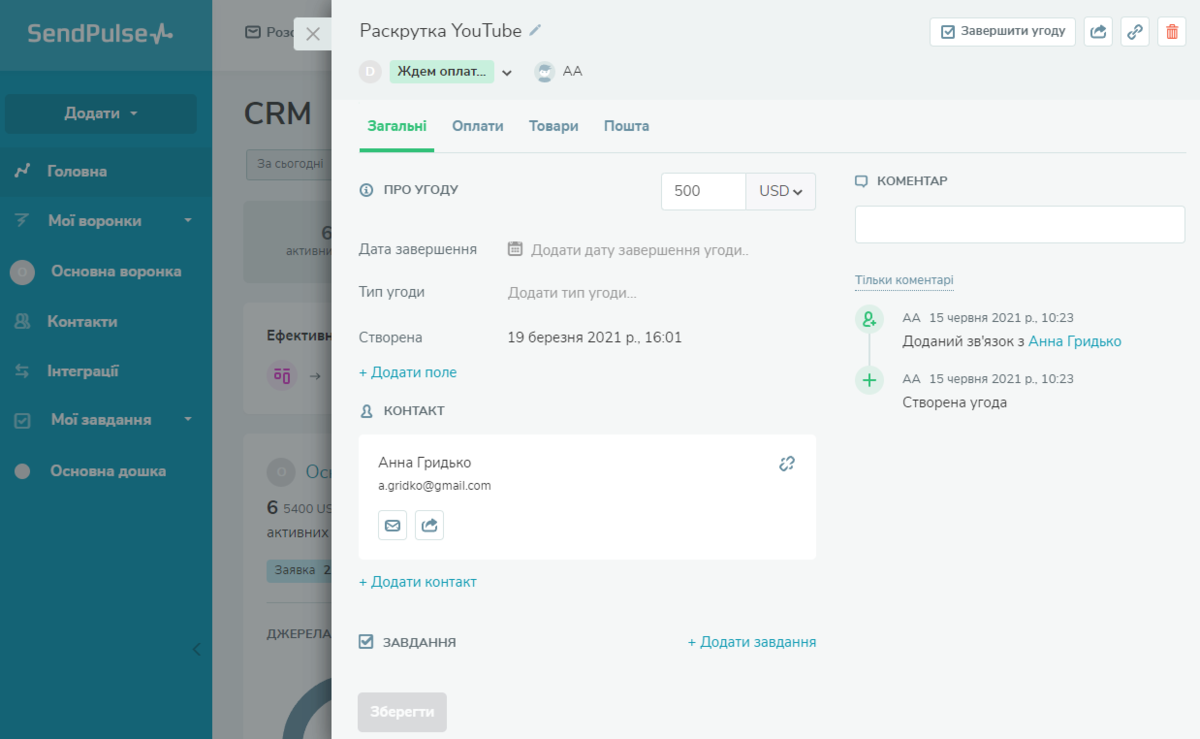The image size is (1200, 739).
Task: Unlink contact Анна Гридько with chain icon
Action: [787, 464]
